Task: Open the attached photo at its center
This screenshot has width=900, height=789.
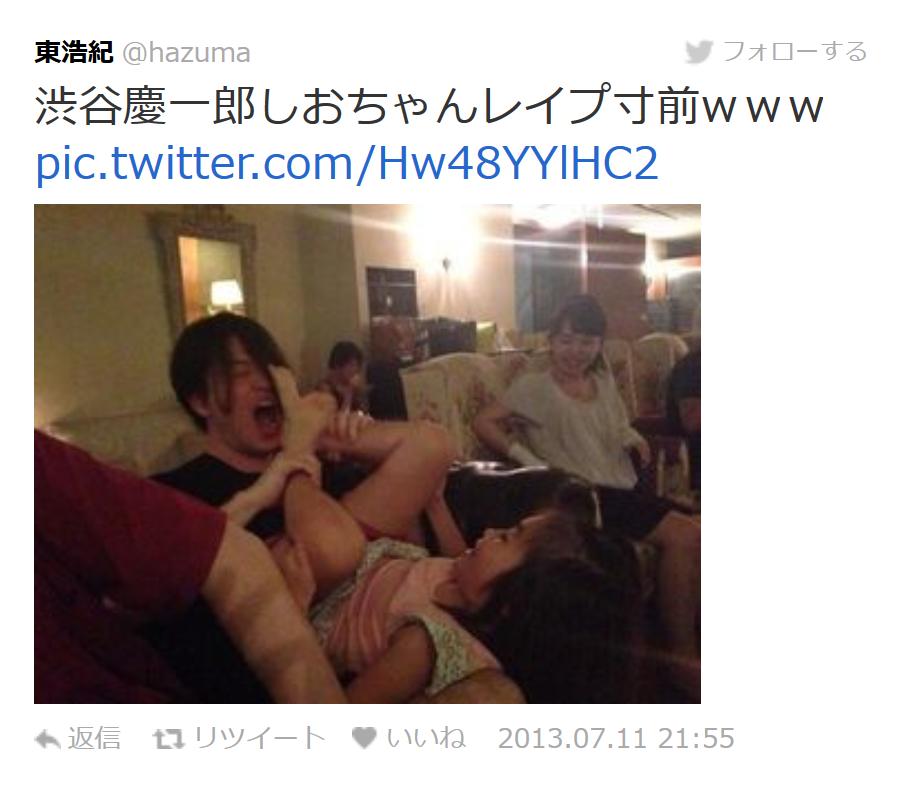Action: 367,454
